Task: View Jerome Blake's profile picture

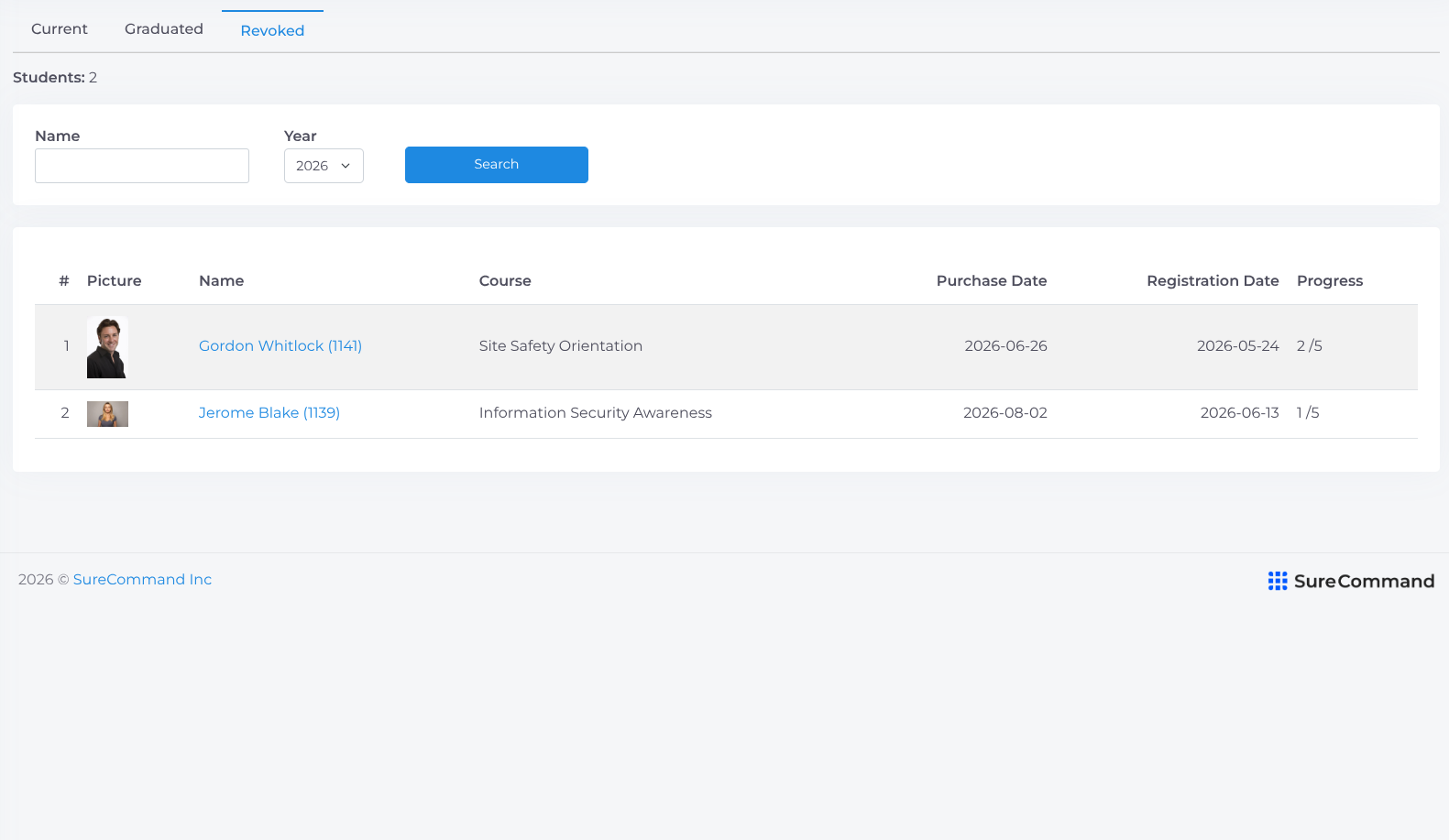Action: pos(107,414)
